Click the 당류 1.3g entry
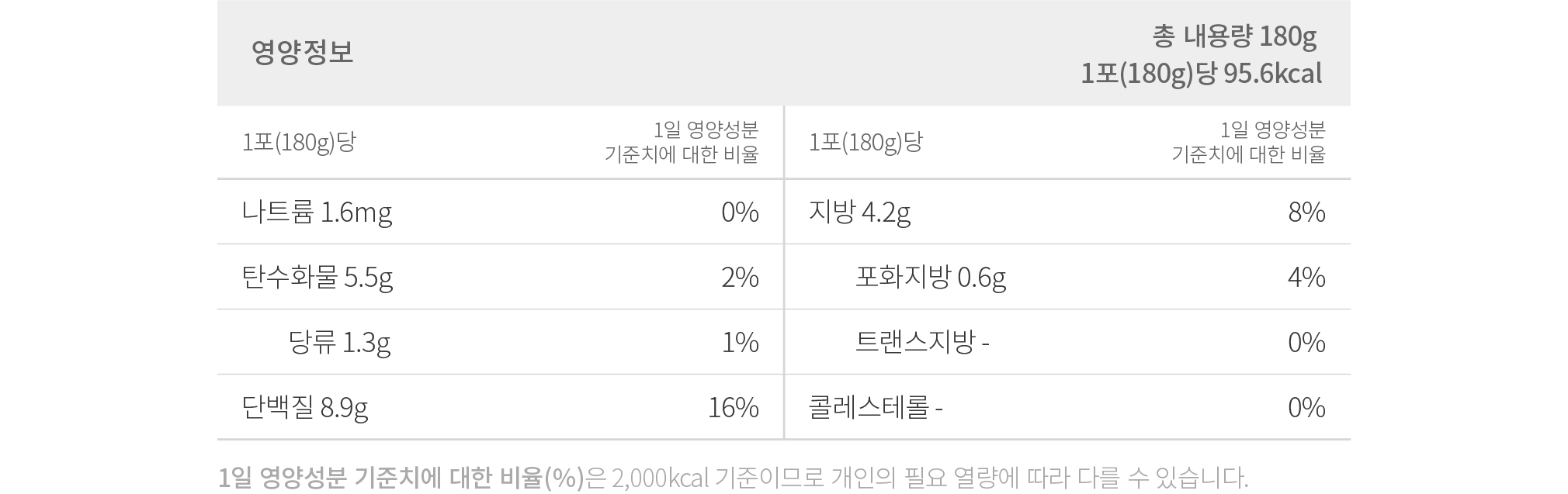Image resolution: width=1568 pixels, height=494 pixels. click(339, 343)
